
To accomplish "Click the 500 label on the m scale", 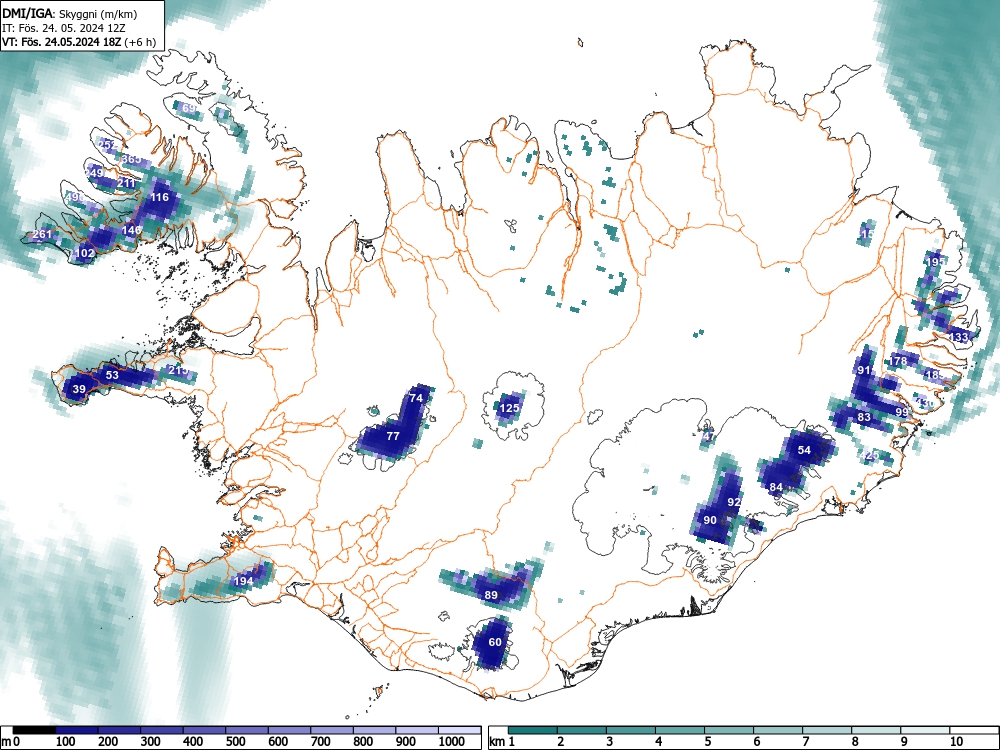I will (x=235, y=742).
